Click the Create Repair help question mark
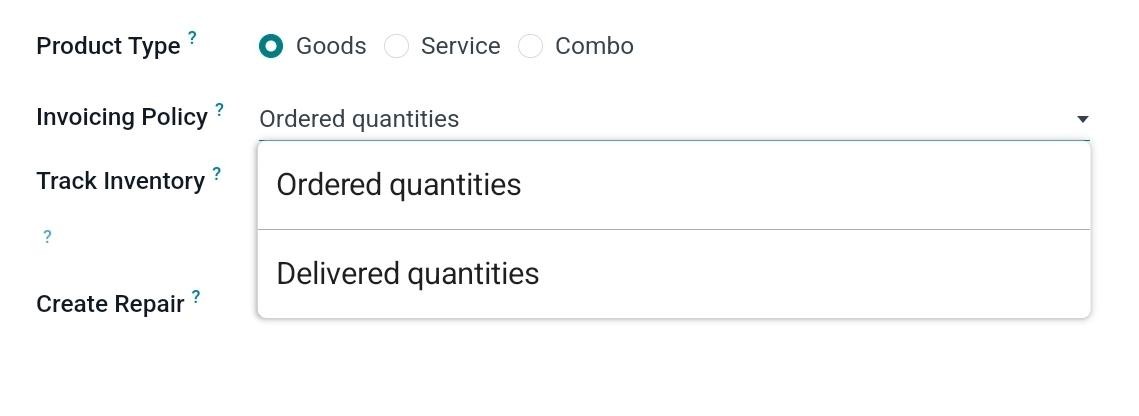The width and height of the screenshot is (1139, 416). (x=196, y=297)
